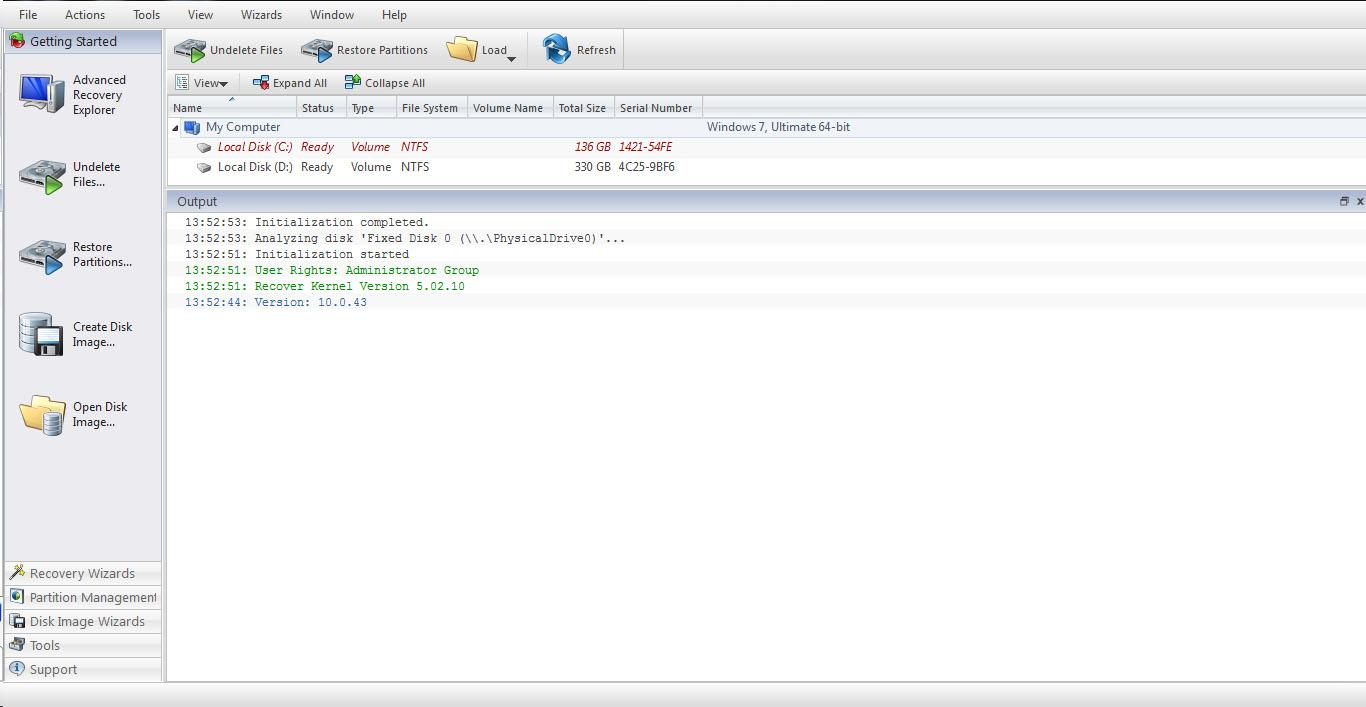Screen dimensions: 1366x707
Task: Open Advanced Recovery Explorer icon
Action: pyautogui.click(x=42, y=94)
